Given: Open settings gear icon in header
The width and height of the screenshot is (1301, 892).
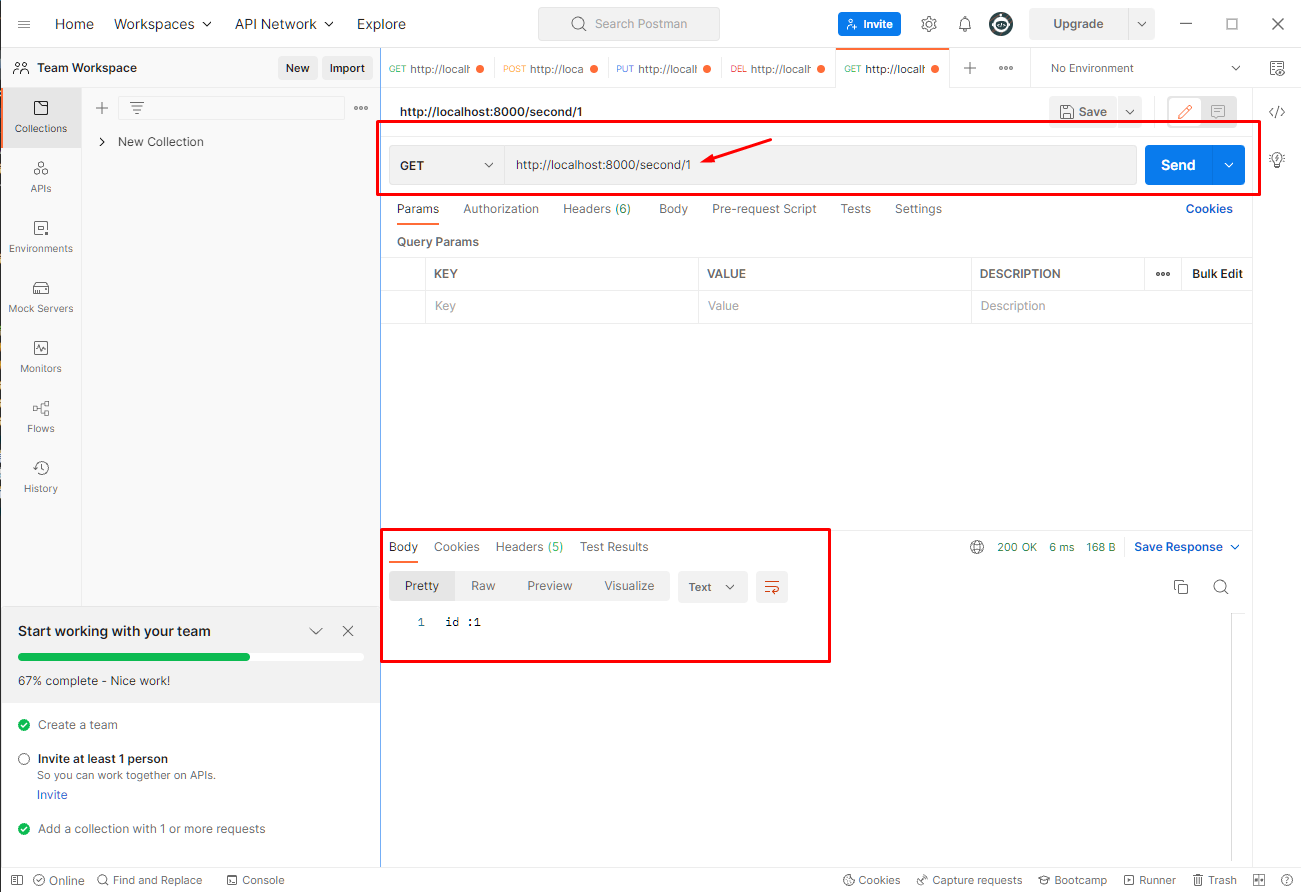Looking at the screenshot, I should coord(929,24).
